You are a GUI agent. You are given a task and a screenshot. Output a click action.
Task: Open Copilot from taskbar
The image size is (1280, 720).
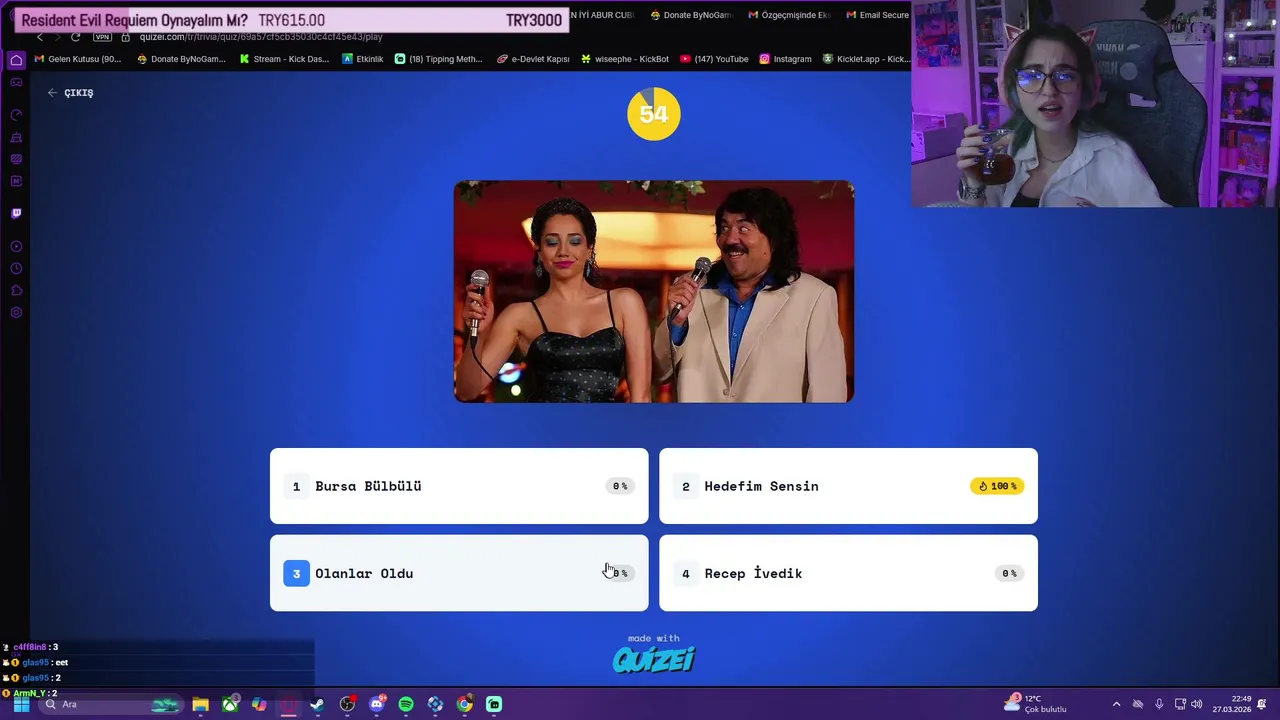(259, 704)
